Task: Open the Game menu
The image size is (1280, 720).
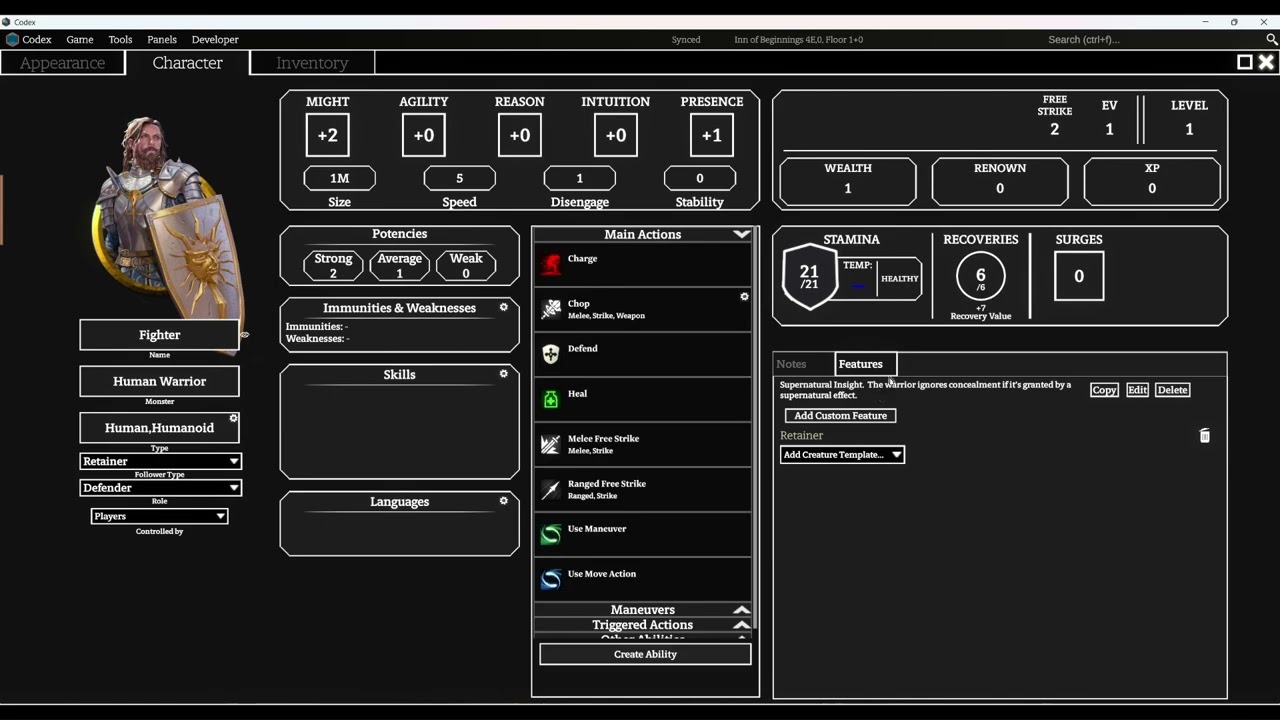Action: coord(80,40)
